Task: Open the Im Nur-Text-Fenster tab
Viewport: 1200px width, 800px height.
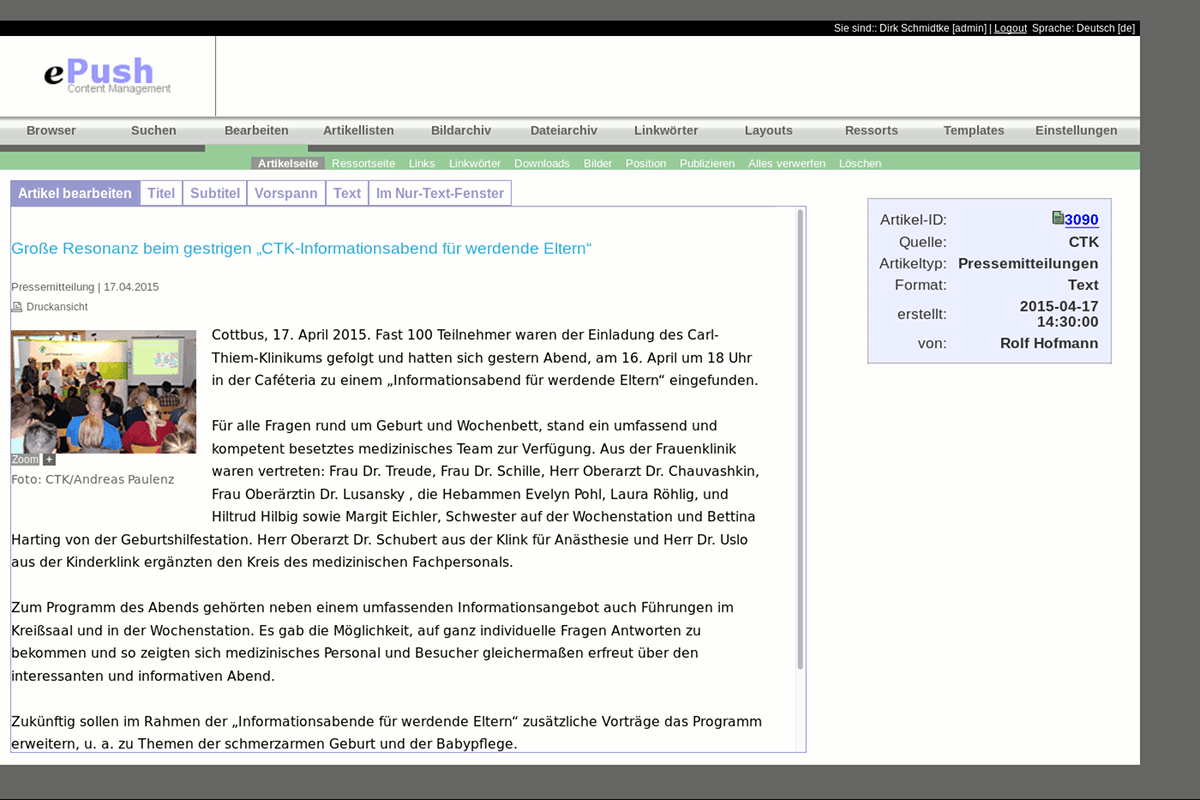Action: [x=440, y=193]
